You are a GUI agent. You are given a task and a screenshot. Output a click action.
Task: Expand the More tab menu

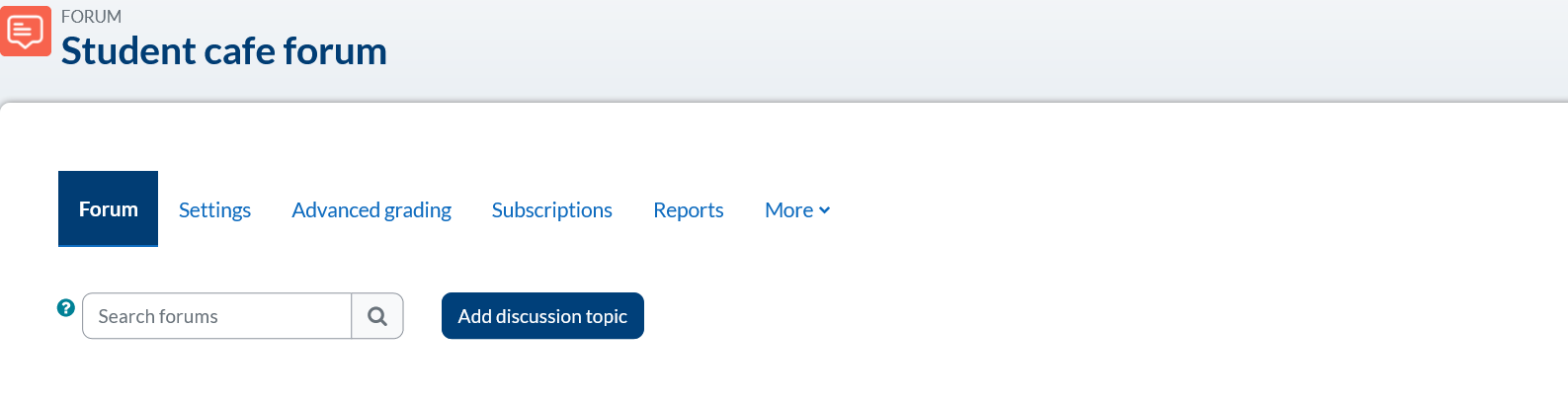click(796, 210)
